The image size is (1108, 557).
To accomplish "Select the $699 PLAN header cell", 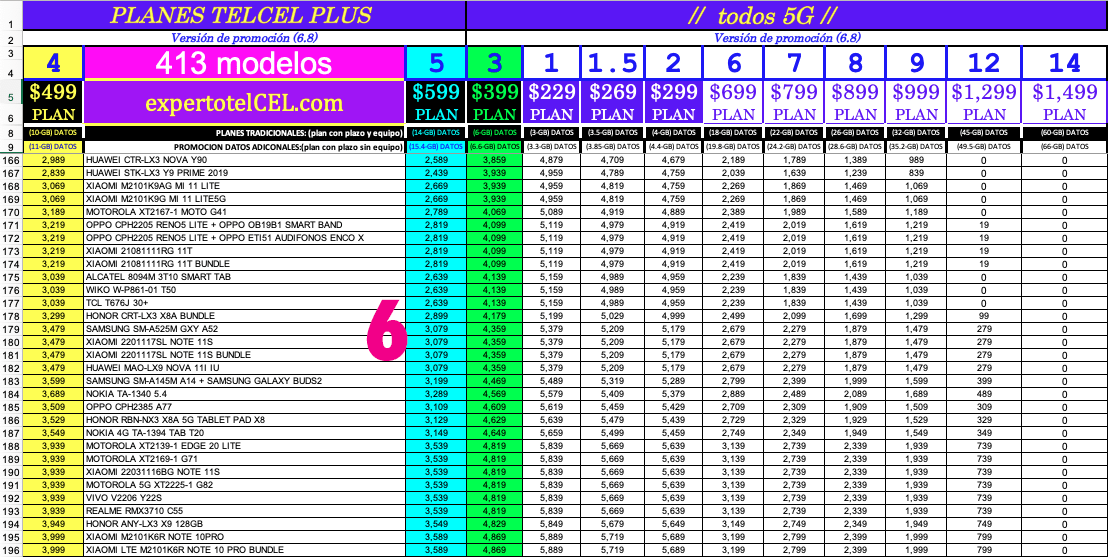I will pyautogui.click(x=733, y=103).
